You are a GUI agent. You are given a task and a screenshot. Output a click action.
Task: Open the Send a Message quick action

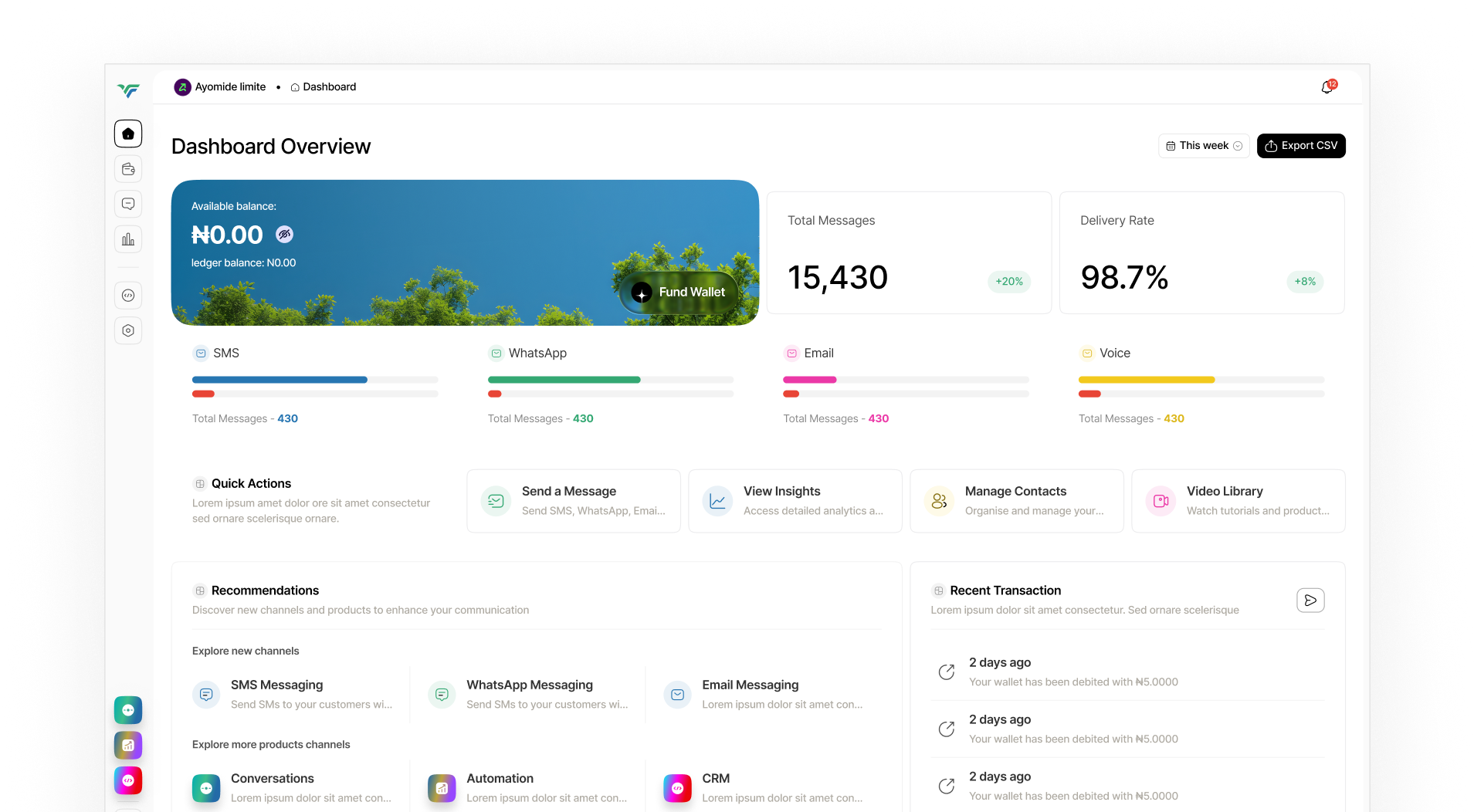[574, 501]
